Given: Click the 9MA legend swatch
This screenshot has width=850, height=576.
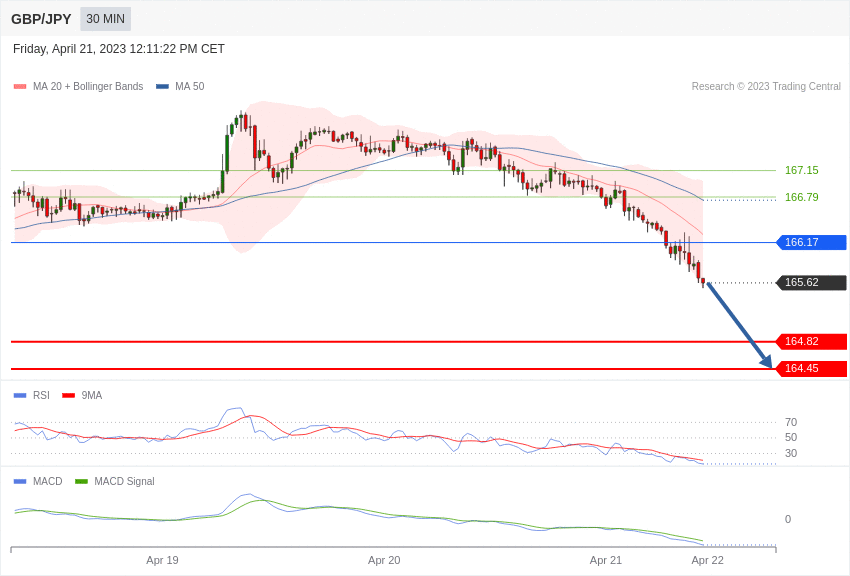Looking at the screenshot, I should tap(69, 396).
